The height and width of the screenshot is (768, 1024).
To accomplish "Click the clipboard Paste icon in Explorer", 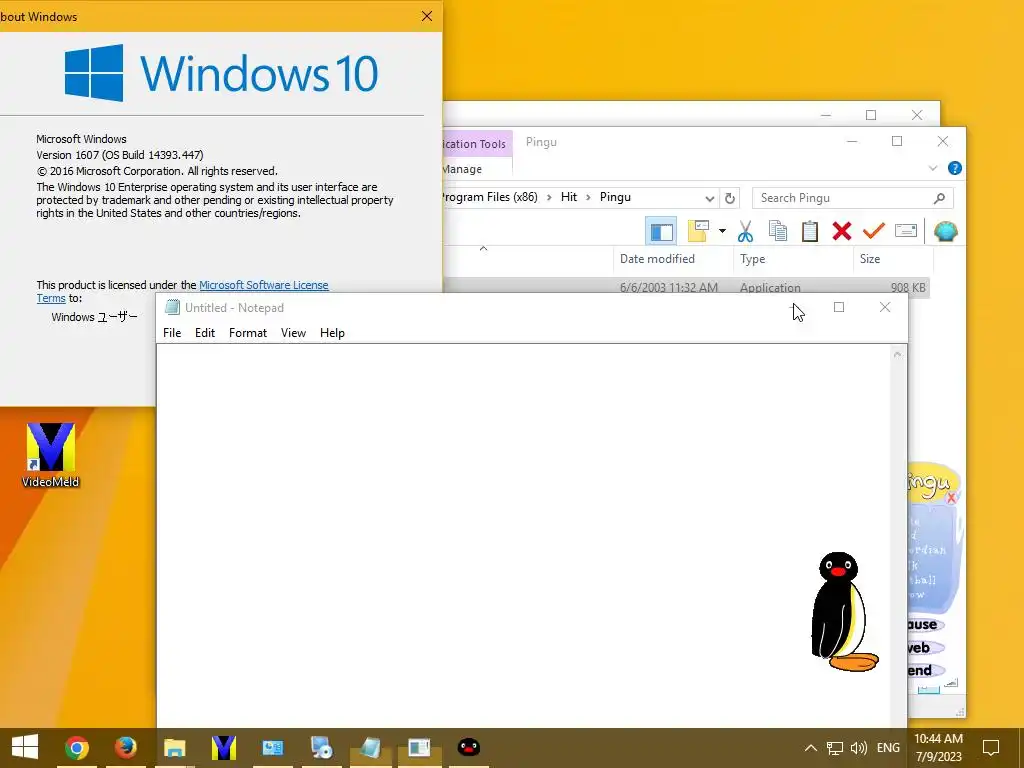I will tap(810, 231).
